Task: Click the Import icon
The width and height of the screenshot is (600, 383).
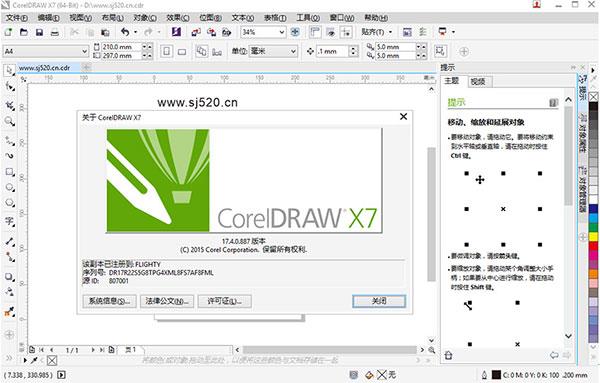Action: click(196, 32)
